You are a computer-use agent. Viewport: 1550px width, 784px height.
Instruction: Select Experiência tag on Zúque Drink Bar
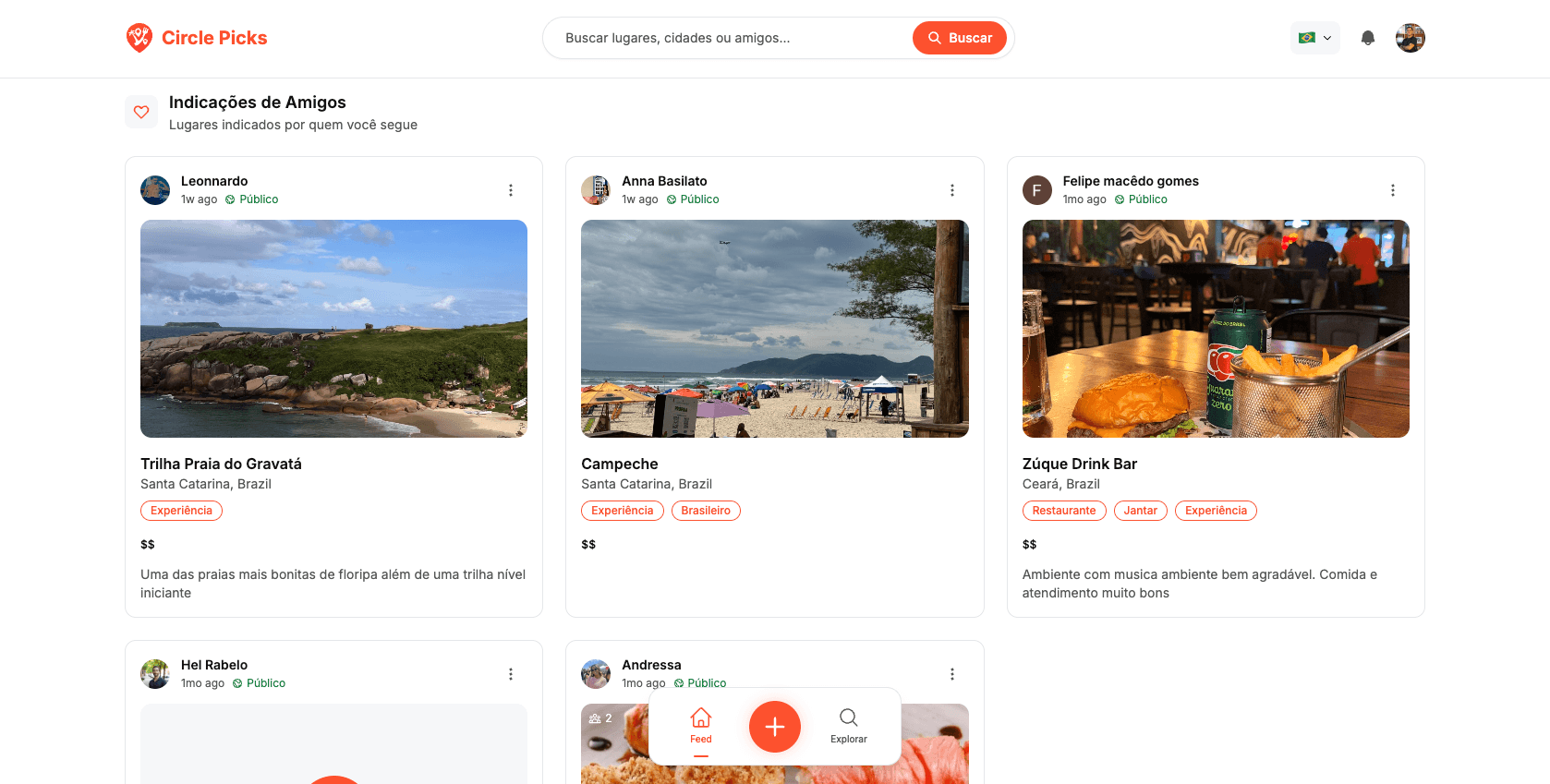[1216, 511]
